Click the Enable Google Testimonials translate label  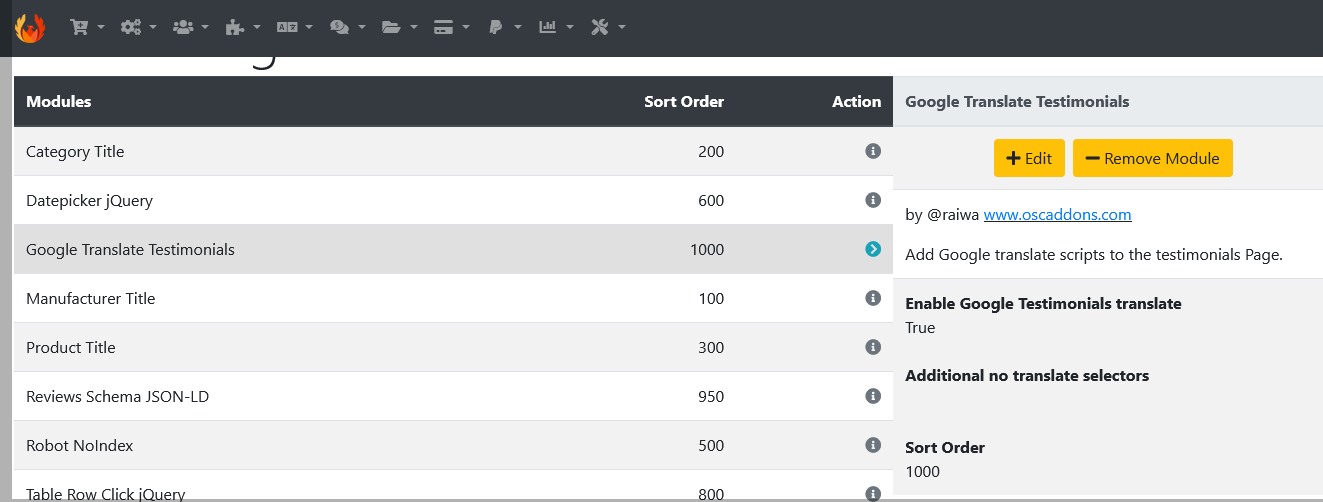1043,303
